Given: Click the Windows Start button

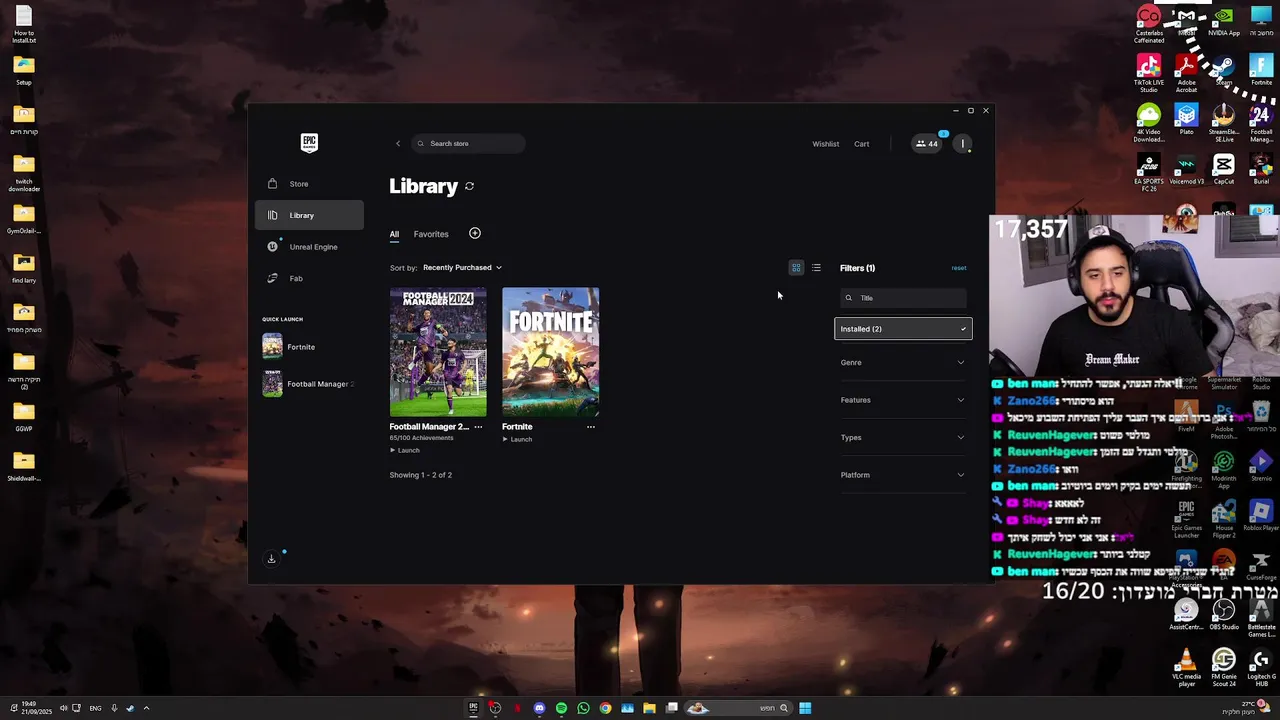Looking at the screenshot, I should click(805, 708).
